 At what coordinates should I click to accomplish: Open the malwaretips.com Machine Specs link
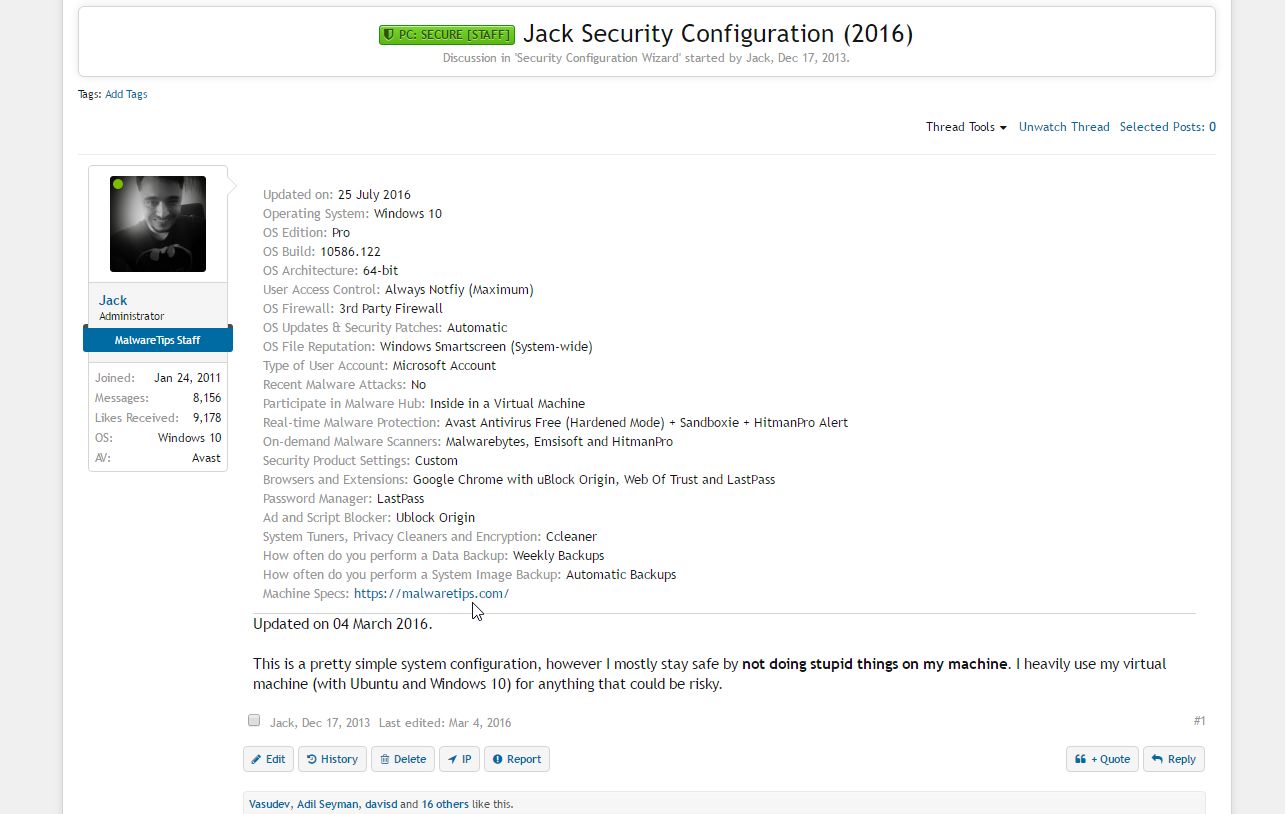click(x=431, y=593)
